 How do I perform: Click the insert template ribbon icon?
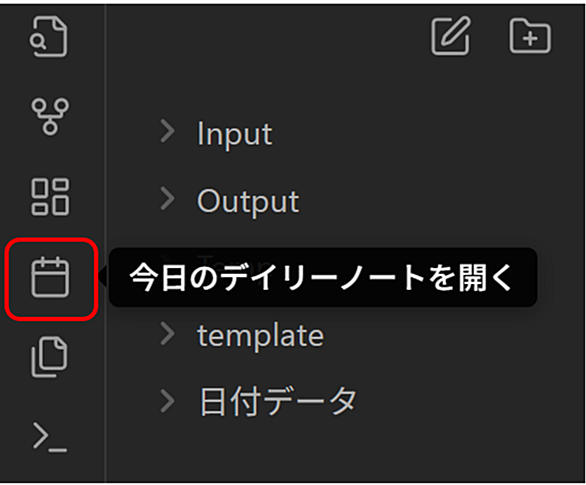[49, 357]
